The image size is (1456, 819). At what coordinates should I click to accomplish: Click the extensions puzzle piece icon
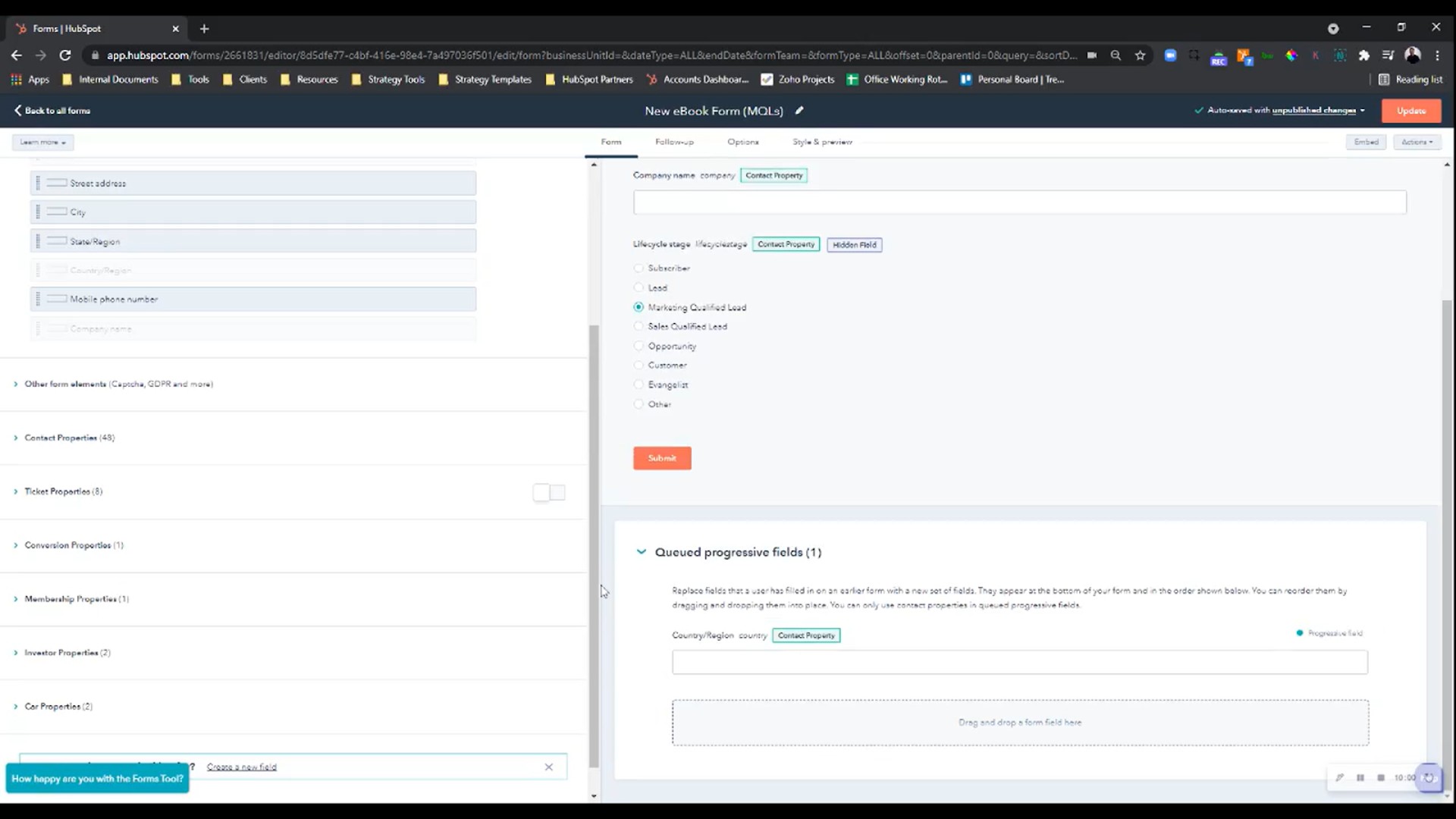tap(1363, 57)
